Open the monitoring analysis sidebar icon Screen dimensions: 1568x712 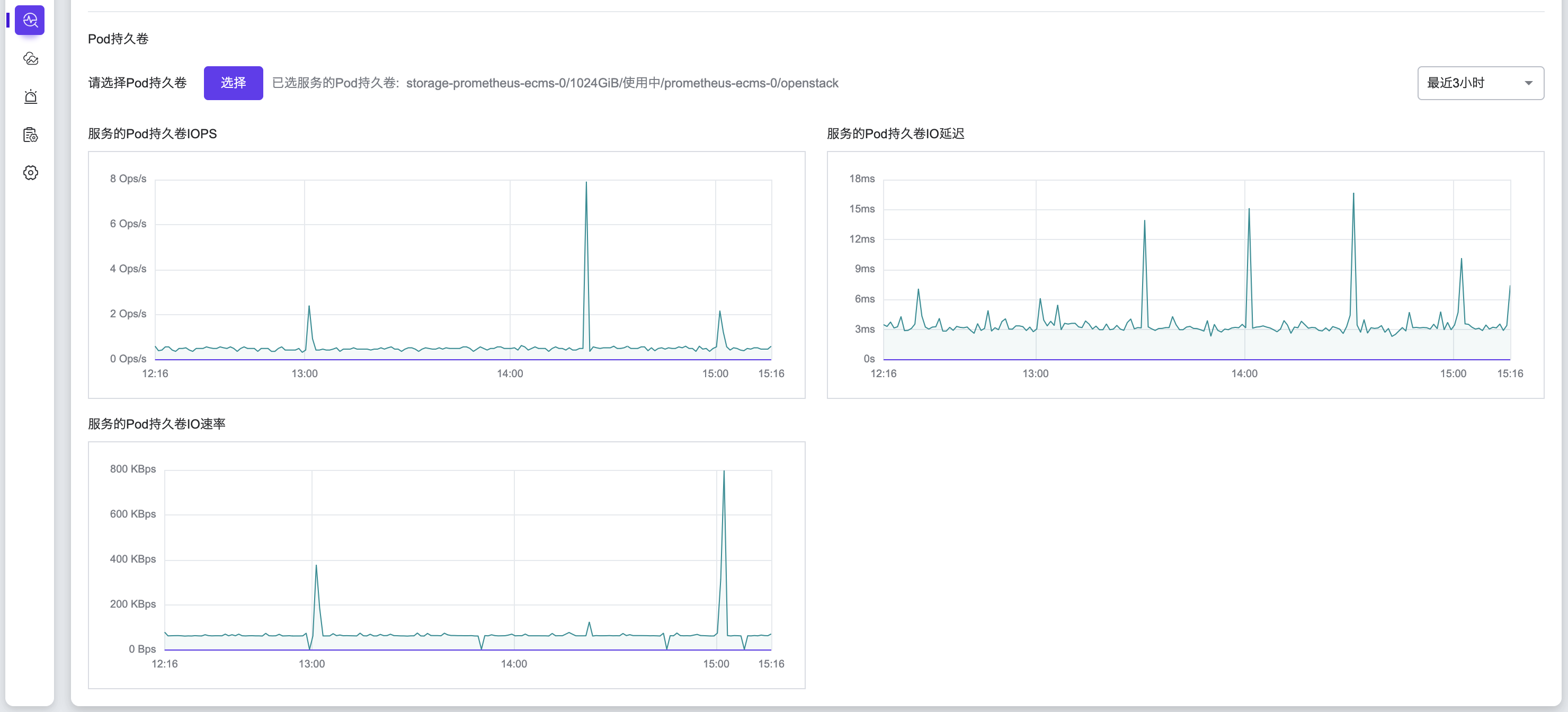click(30, 20)
